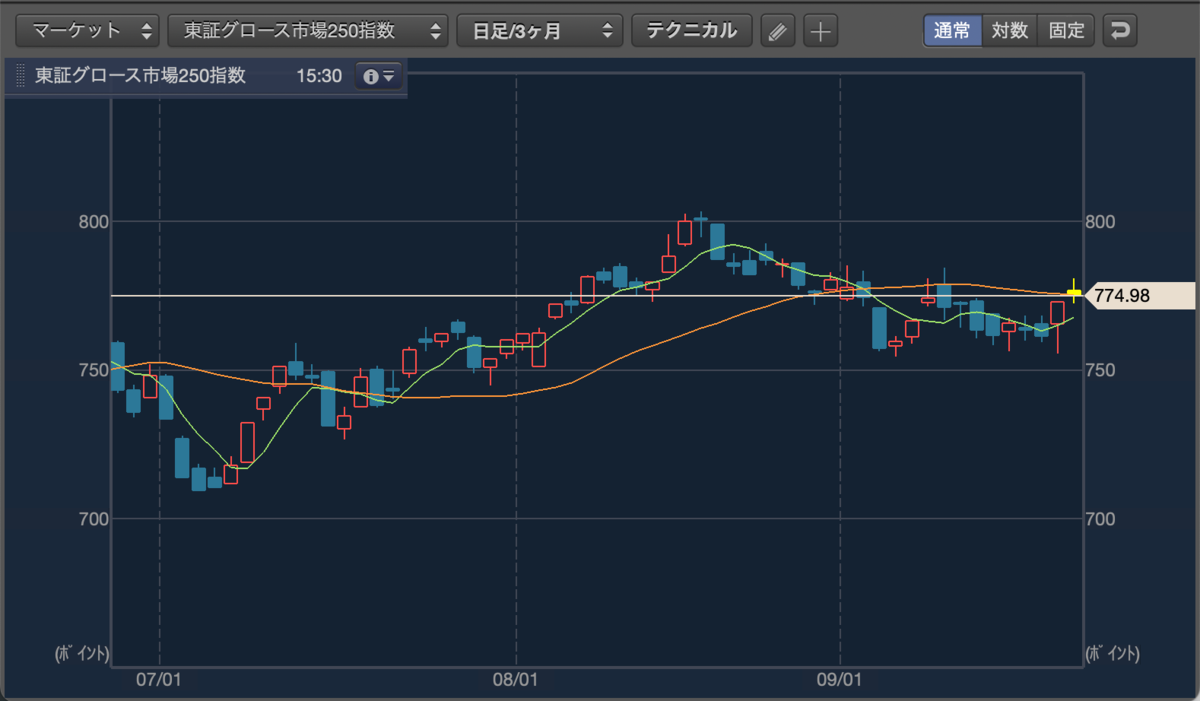This screenshot has width=1200, height=701.
Task: Click the 774.98 current price tag
Action: point(1142,295)
